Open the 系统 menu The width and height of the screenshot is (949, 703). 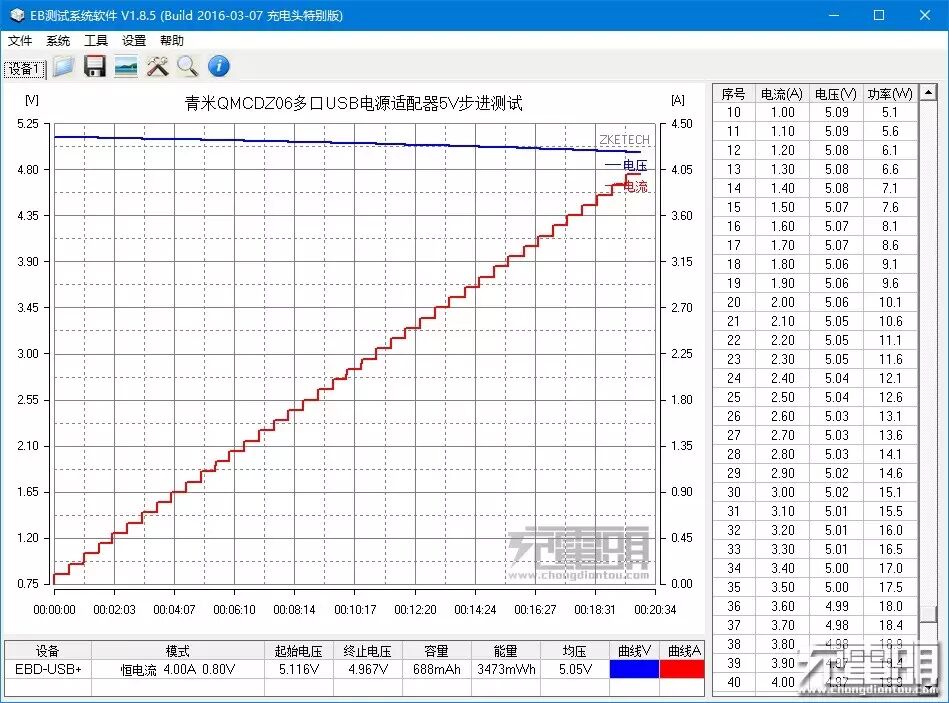(58, 41)
